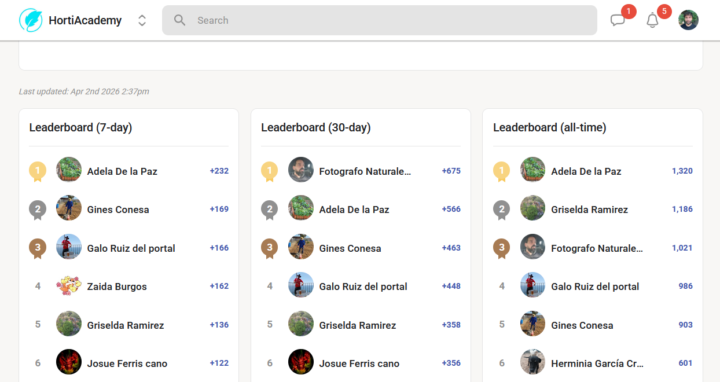Click silver rank 2 medal in 30-day leaderboard
Viewport: 720px width, 382px height.
[x=270, y=210]
